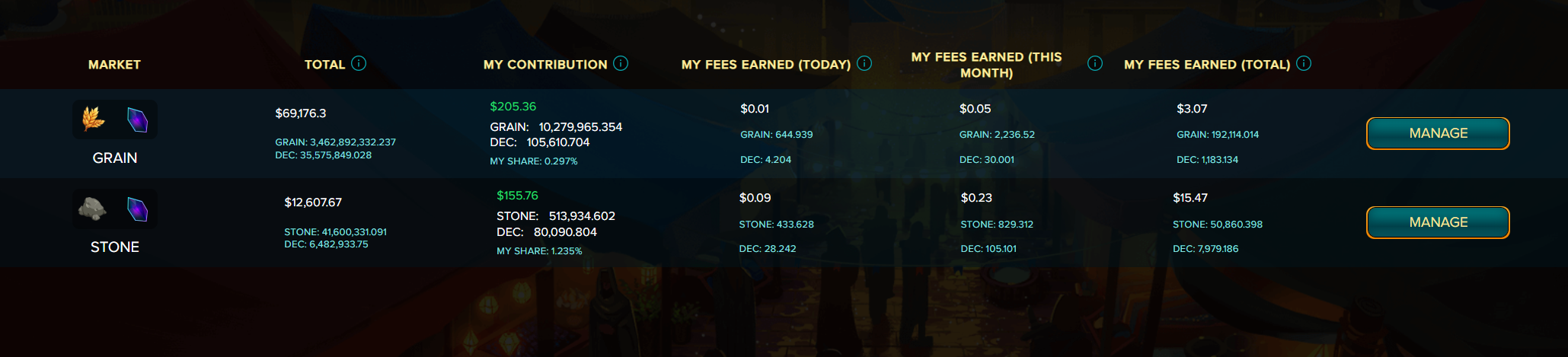
Task: Click the $69,176.3 GRAIN pool total
Action: pos(301,113)
